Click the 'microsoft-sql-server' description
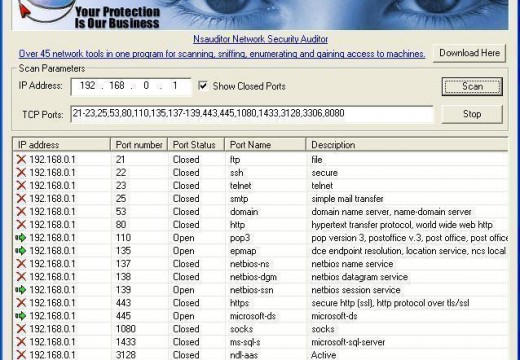The width and height of the screenshot is (520, 360). pyautogui.click(x=348, y=342)
